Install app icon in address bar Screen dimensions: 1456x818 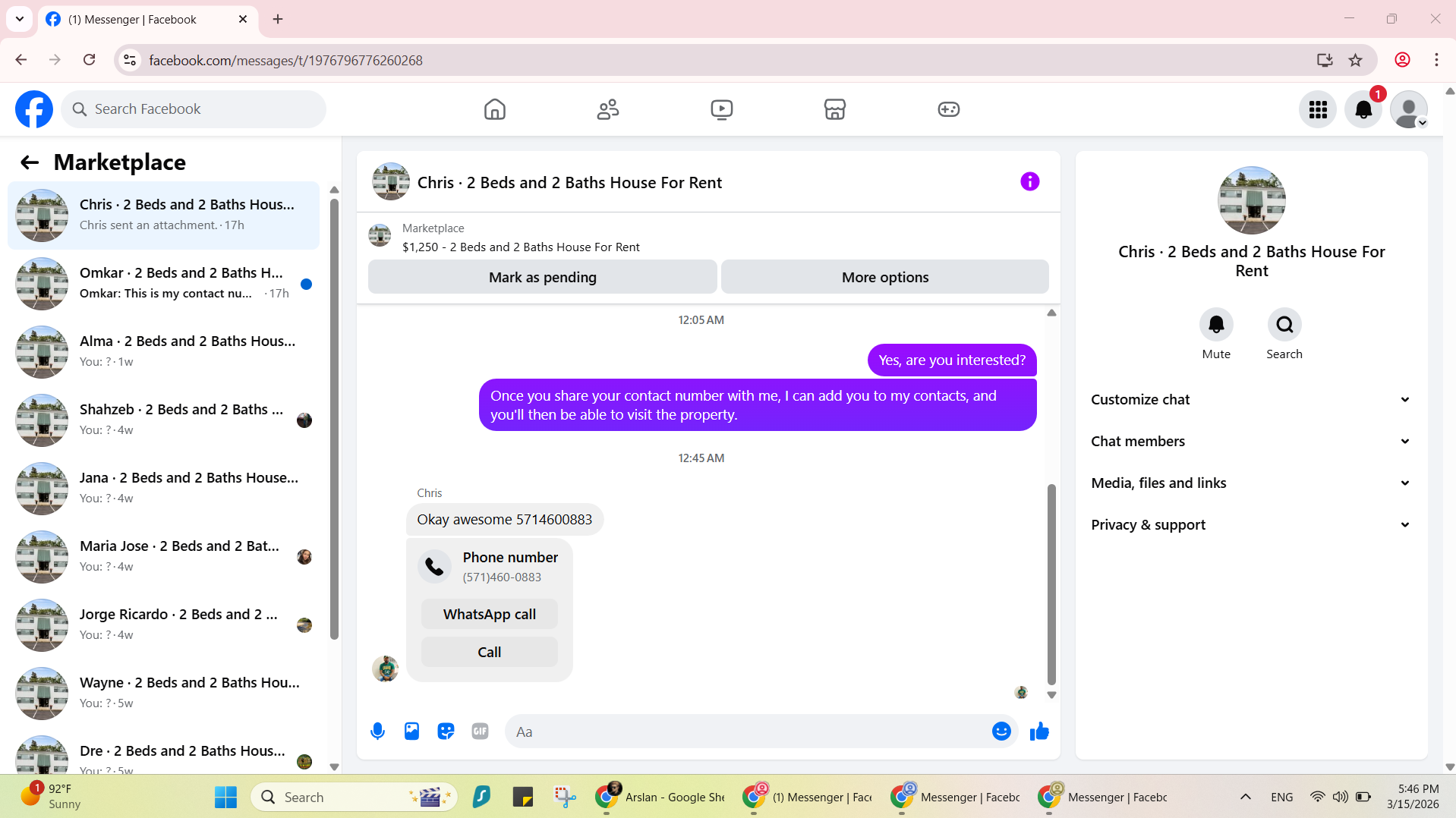pyautogui.click(x=1325, y=60)
